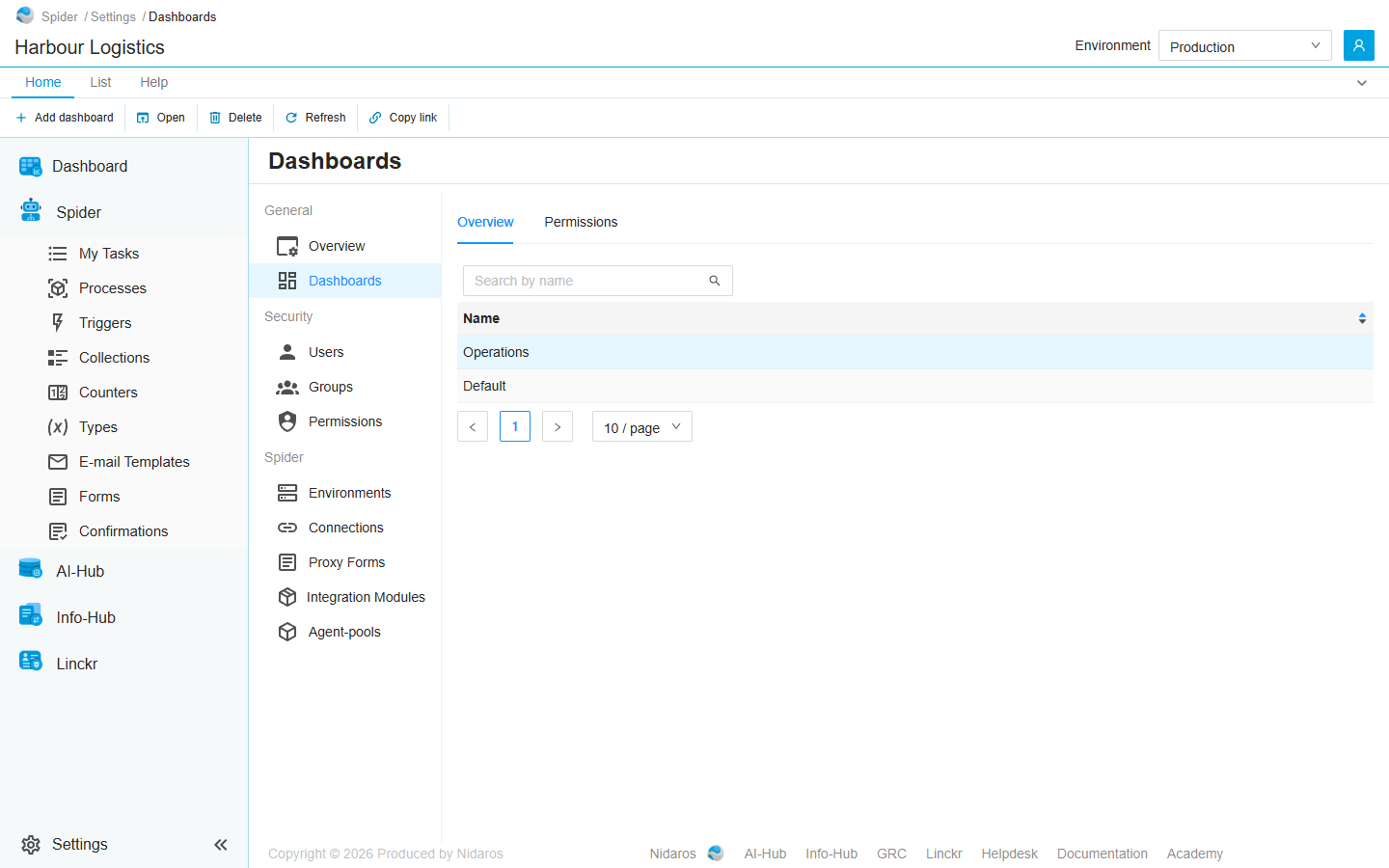
Task: Click the search magnifier icon
Action: [715, 281]
